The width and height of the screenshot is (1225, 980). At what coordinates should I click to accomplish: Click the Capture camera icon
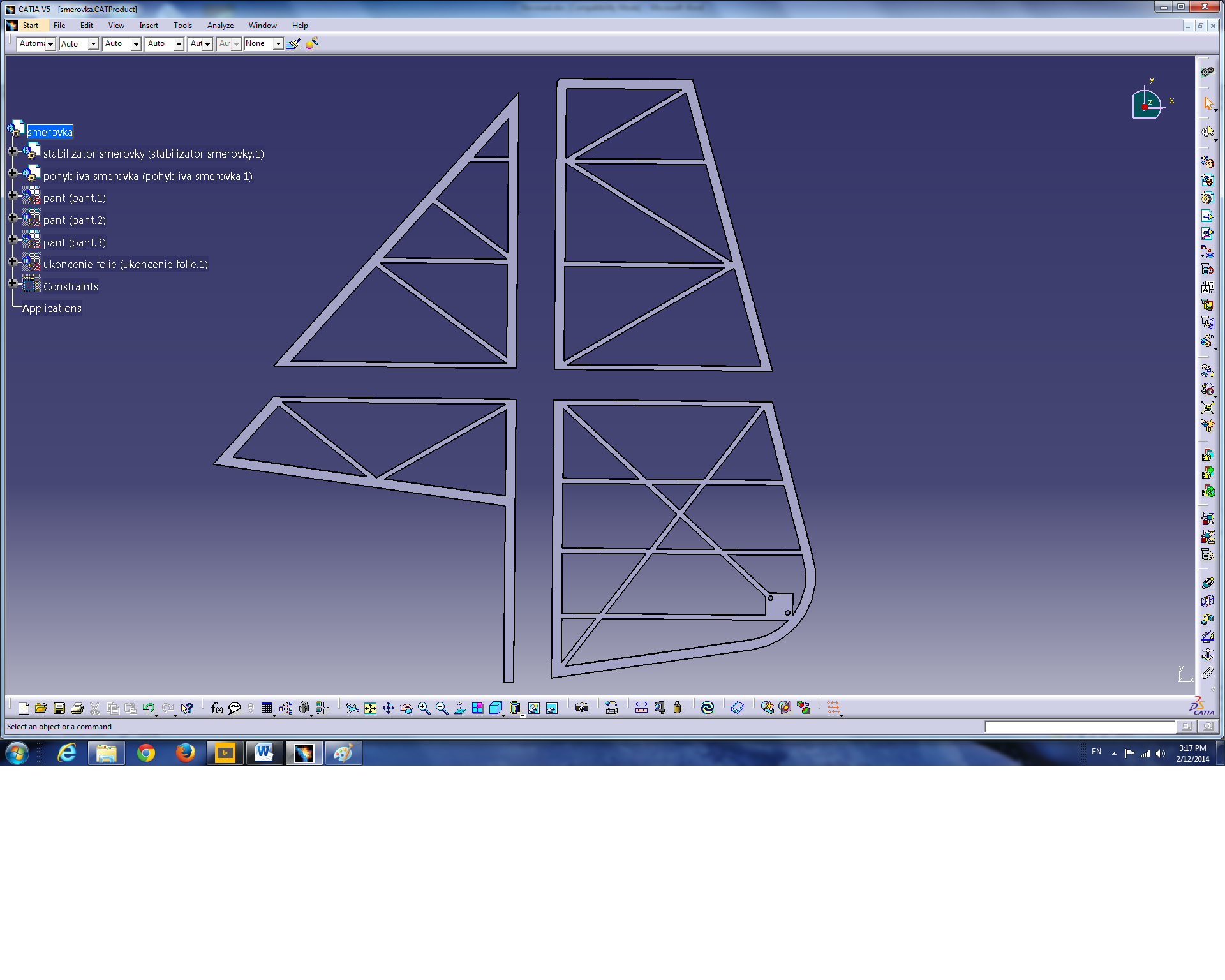click(581, 708)
